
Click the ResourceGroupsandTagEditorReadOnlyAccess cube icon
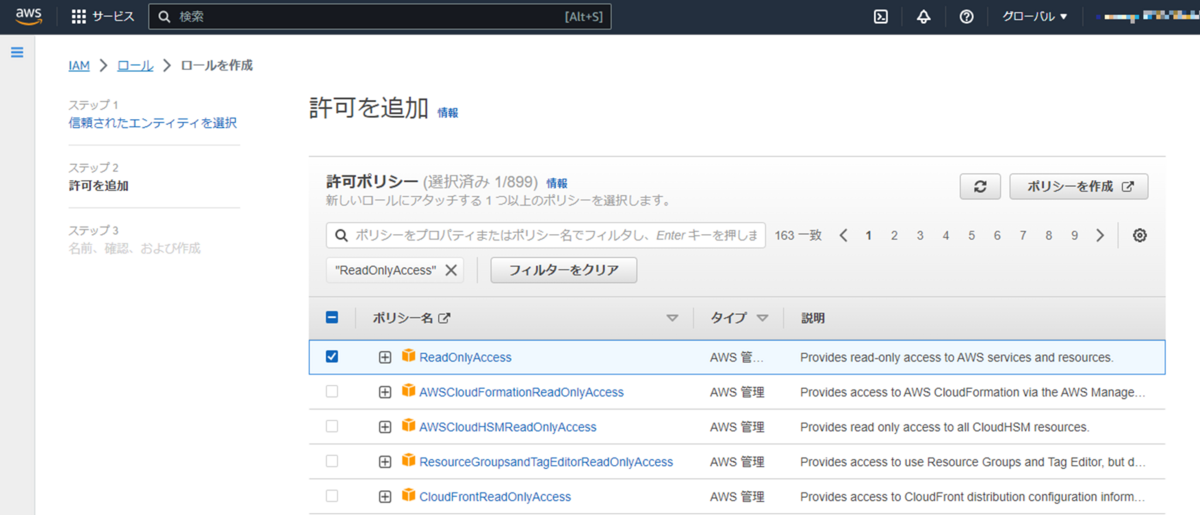point(408,461)
